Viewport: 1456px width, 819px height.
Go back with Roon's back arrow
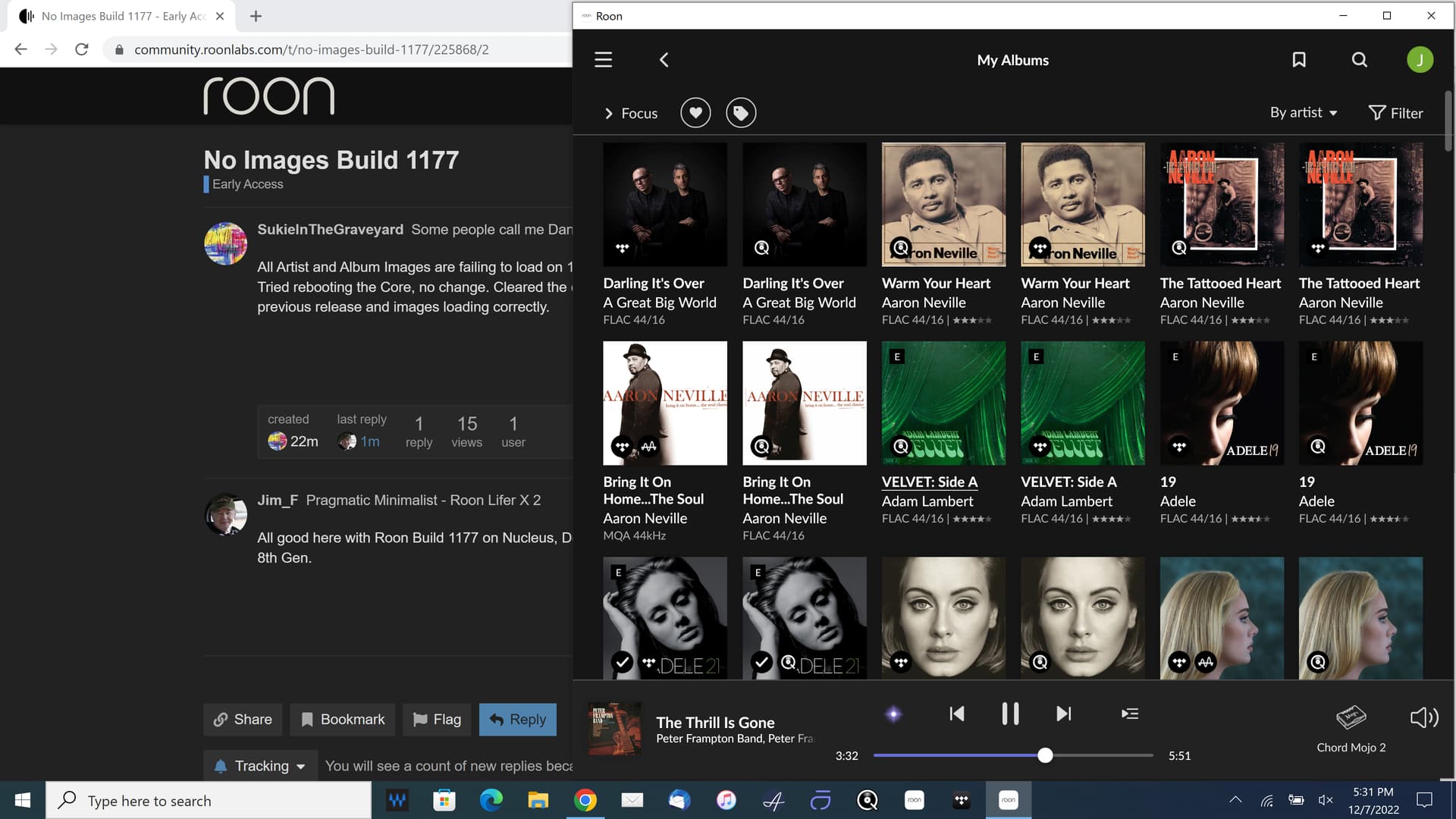click(x=664, y=60)
